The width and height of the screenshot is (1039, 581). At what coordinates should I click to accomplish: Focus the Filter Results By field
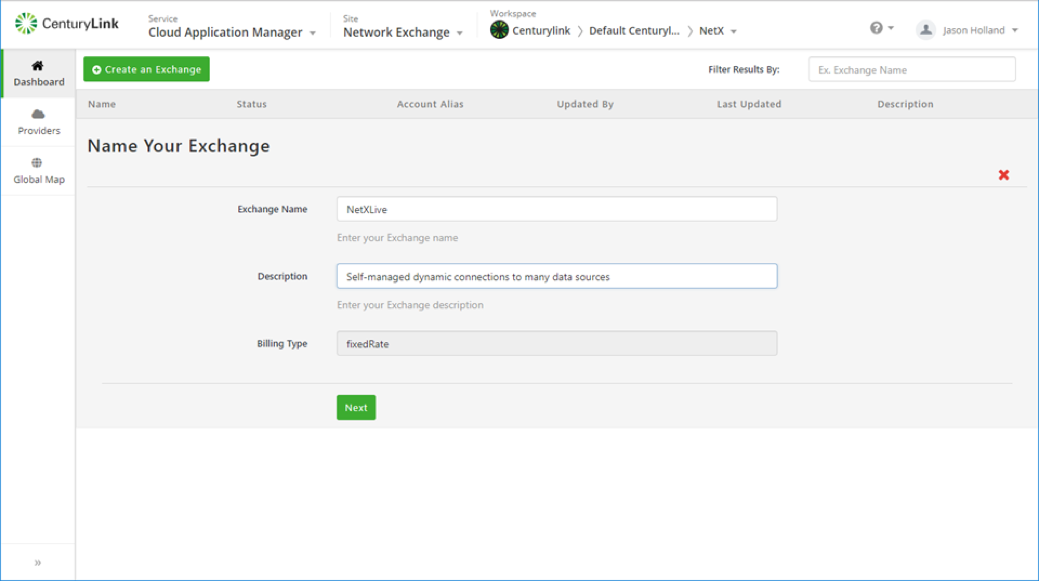click(912, 70)
